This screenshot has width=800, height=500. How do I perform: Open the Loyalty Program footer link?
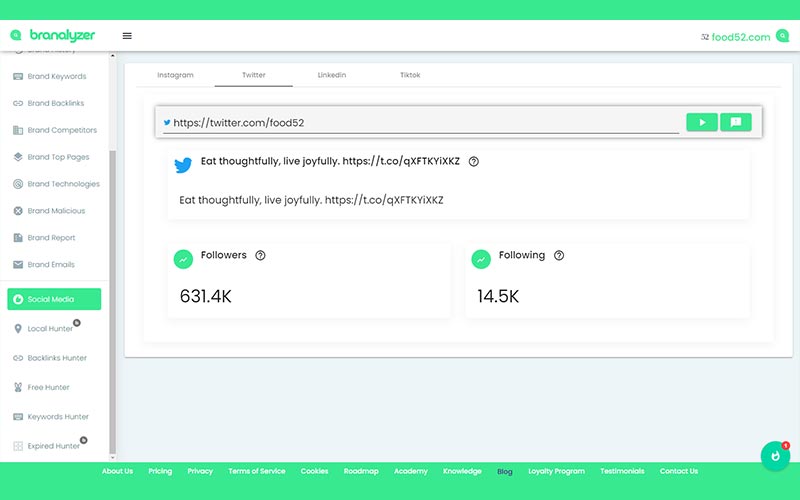[556, 471]
